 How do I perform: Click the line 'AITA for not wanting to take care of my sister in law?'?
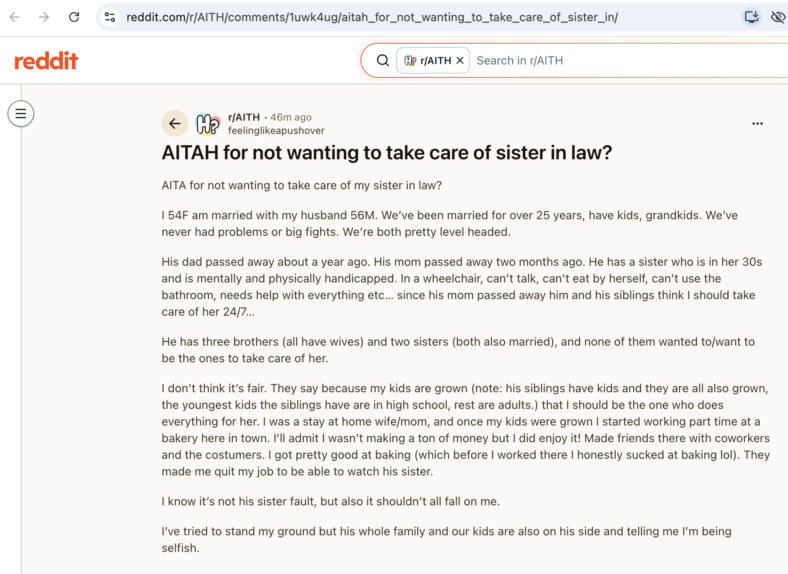tap(302, 185)
